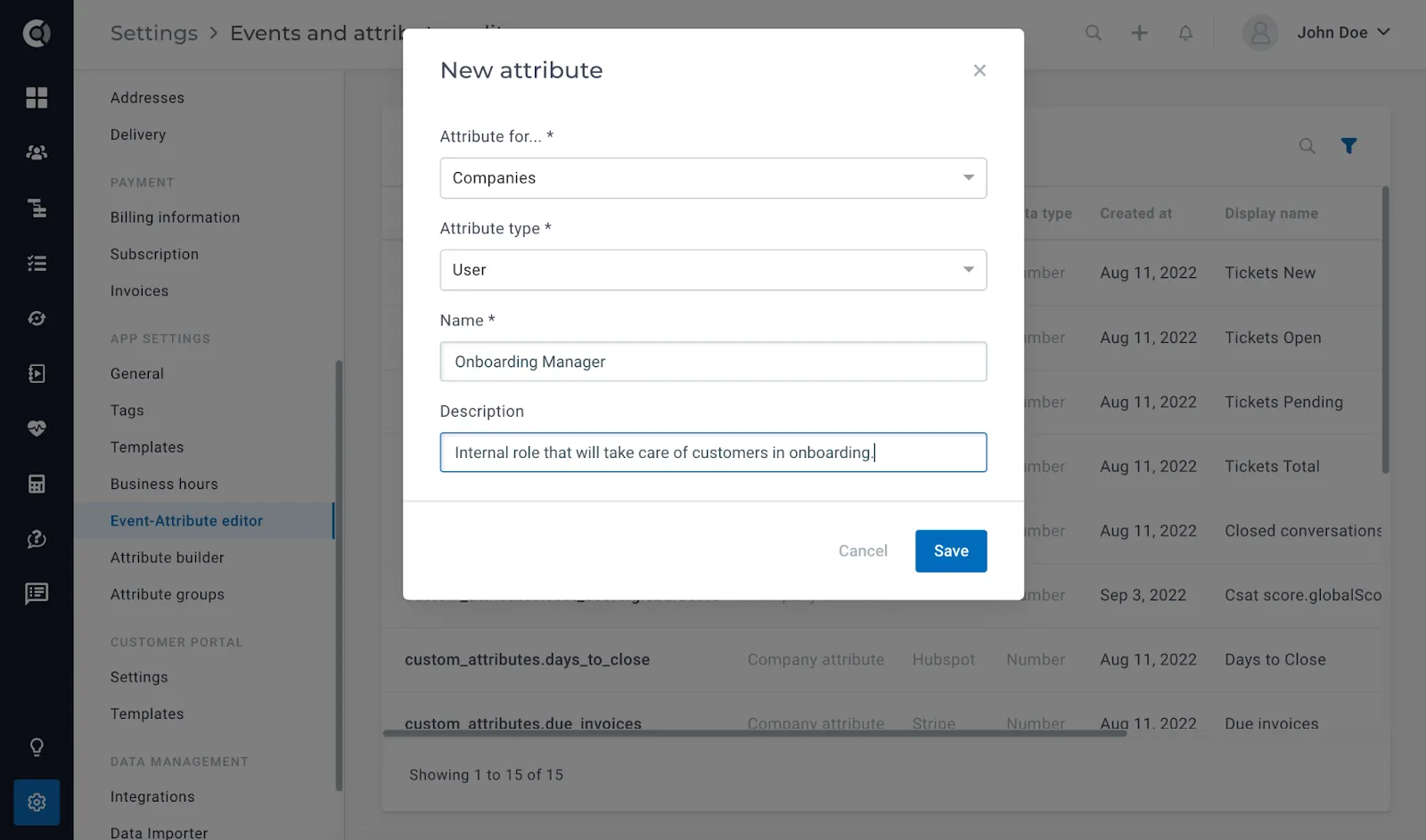Close the New attribute dialog
The image size is (1426, 840).
click(979, 70)
